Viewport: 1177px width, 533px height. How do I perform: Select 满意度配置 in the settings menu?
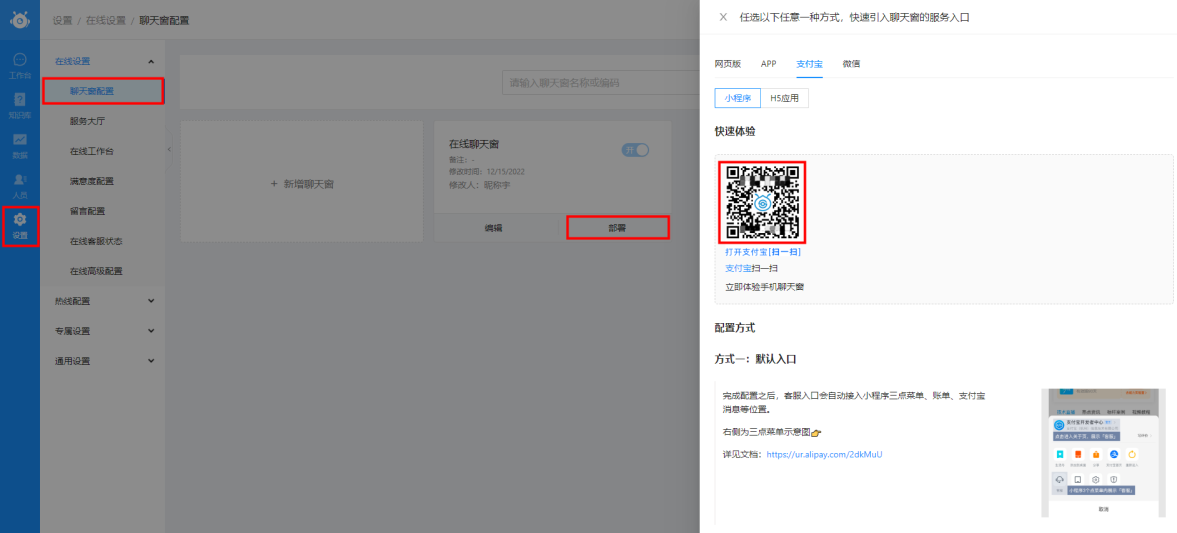click(x=104, y=181)
